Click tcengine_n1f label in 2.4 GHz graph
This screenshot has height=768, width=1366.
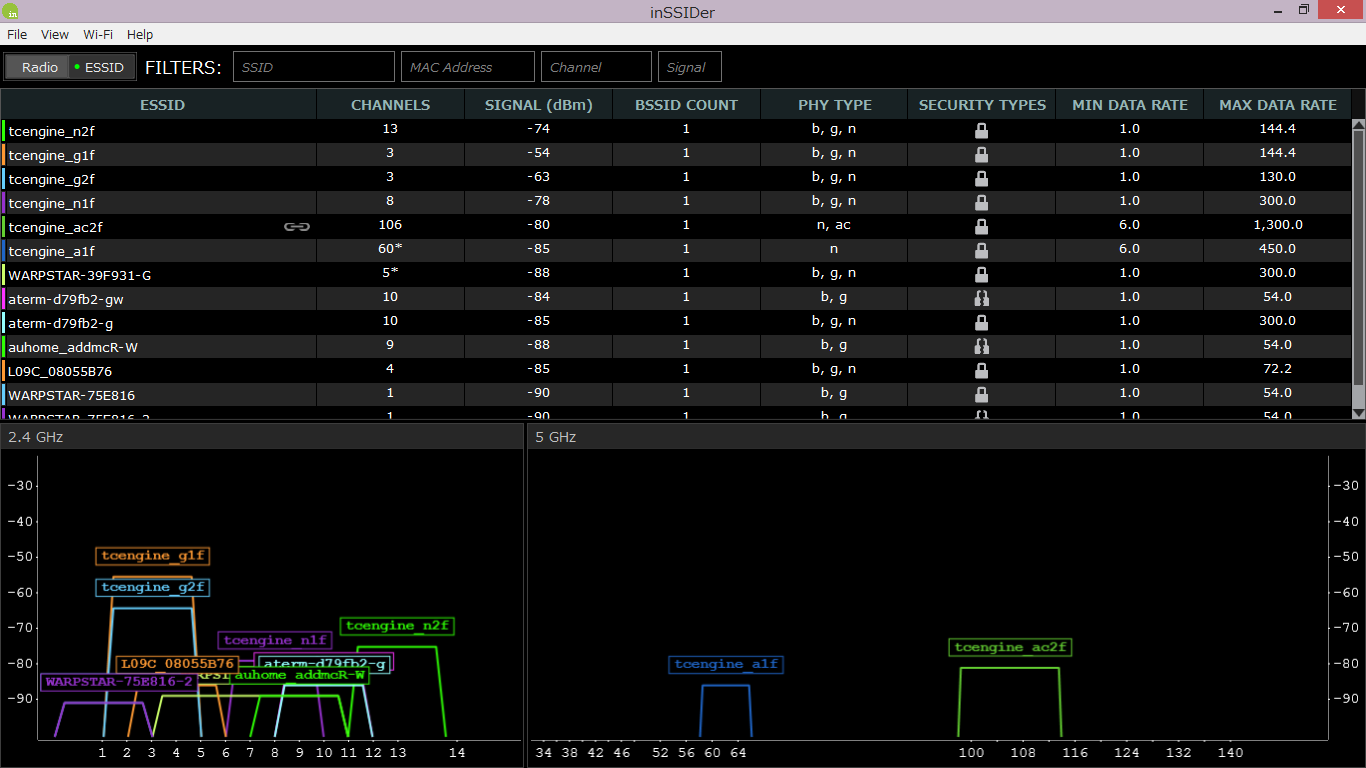click(274, 640)
